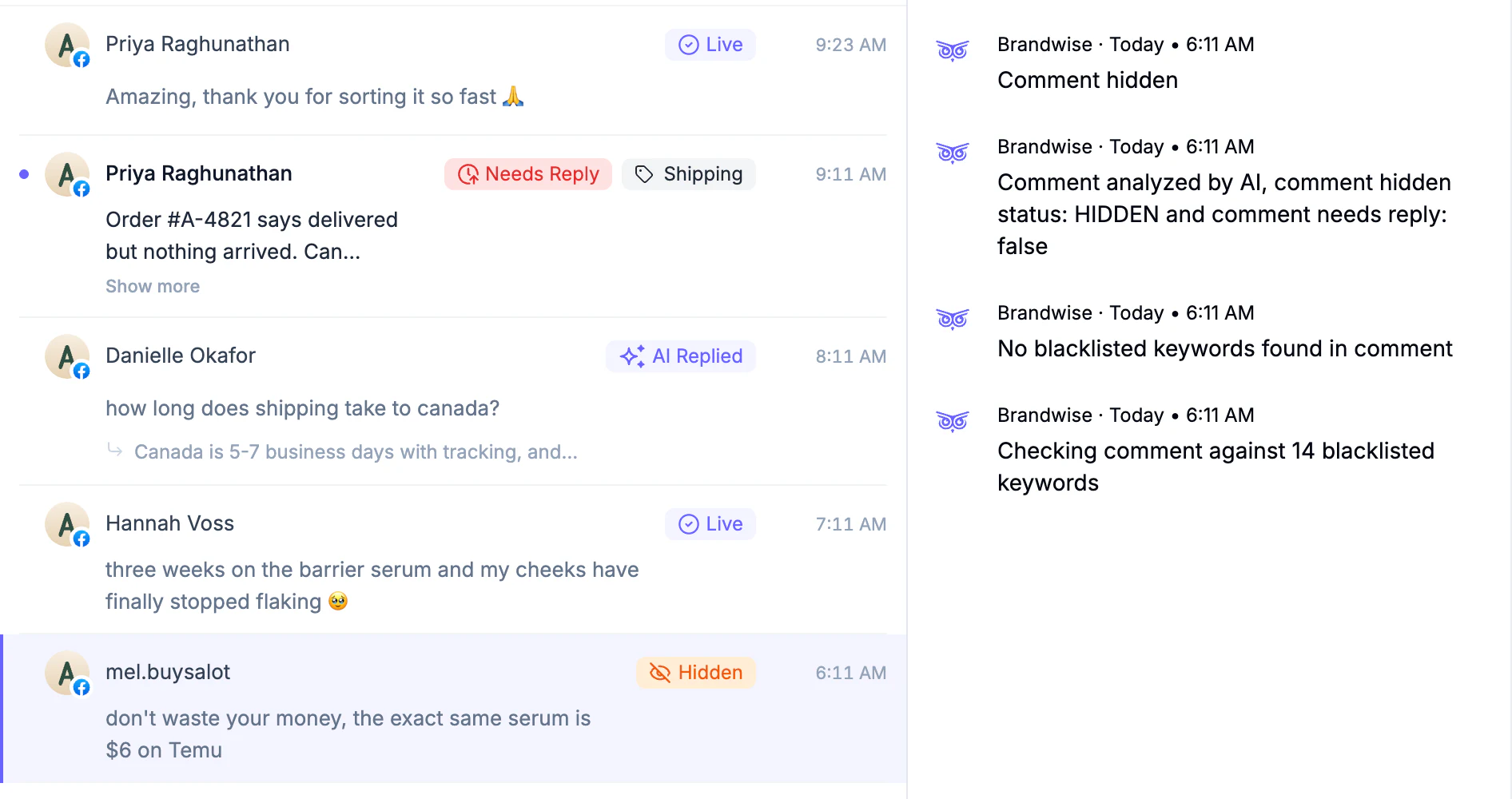The image size is (1512, 799).
Task: Click mel.buysalot's profile avatar
Action: pyautogui.click(x=67, y=673)
